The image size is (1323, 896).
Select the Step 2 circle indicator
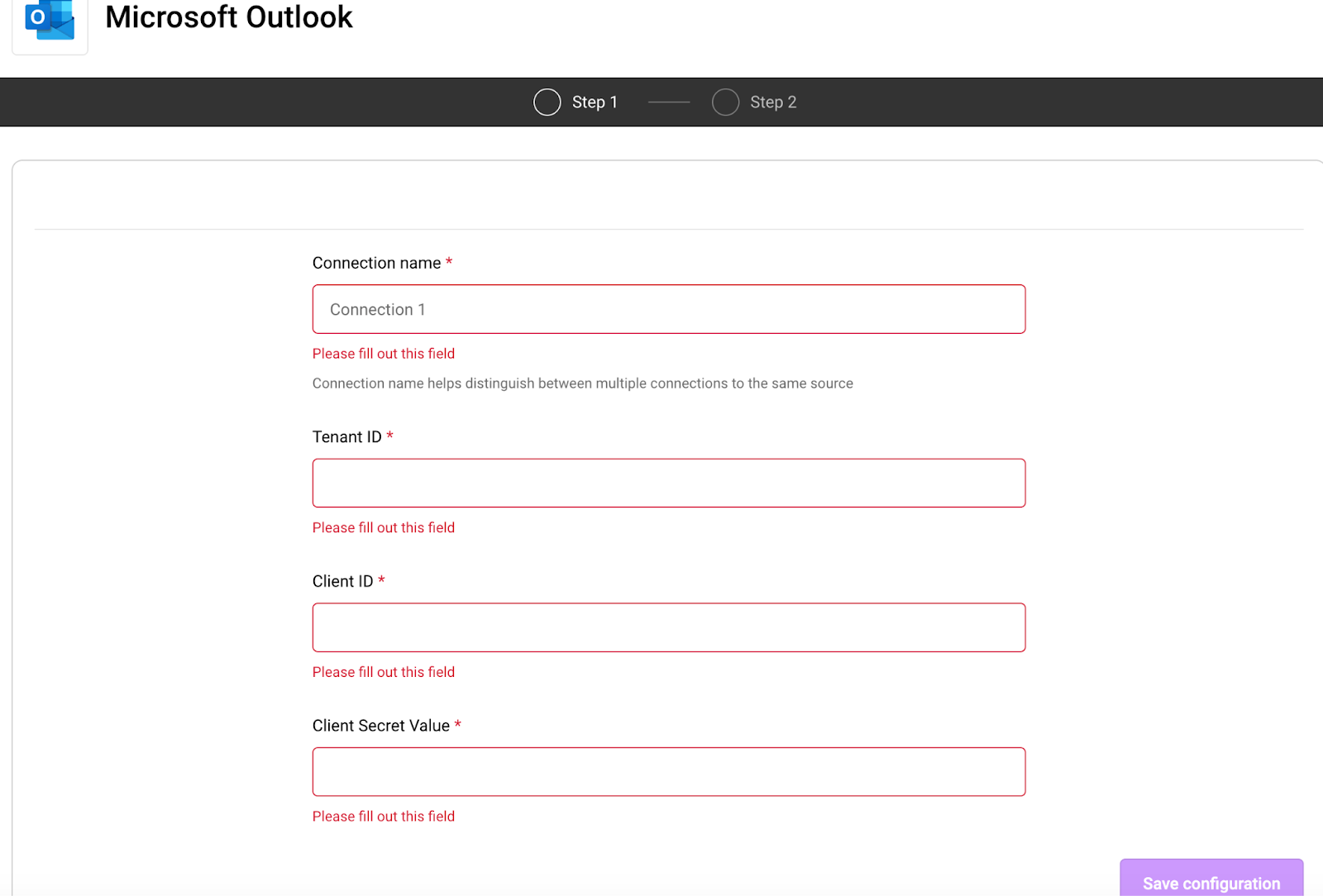click(x=725, y=102)
